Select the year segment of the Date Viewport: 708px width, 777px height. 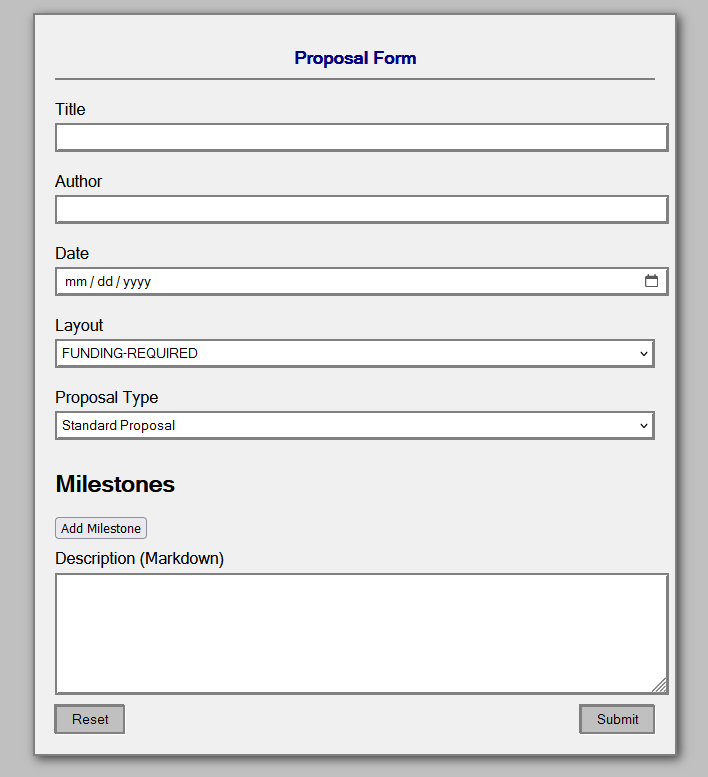pos(137,282)
